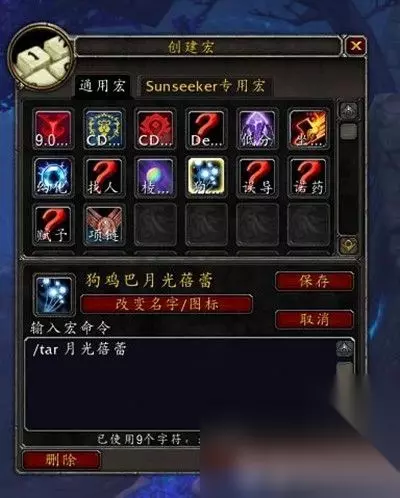
Task: Switch to the 通用宏 tab
Action: 102,86
